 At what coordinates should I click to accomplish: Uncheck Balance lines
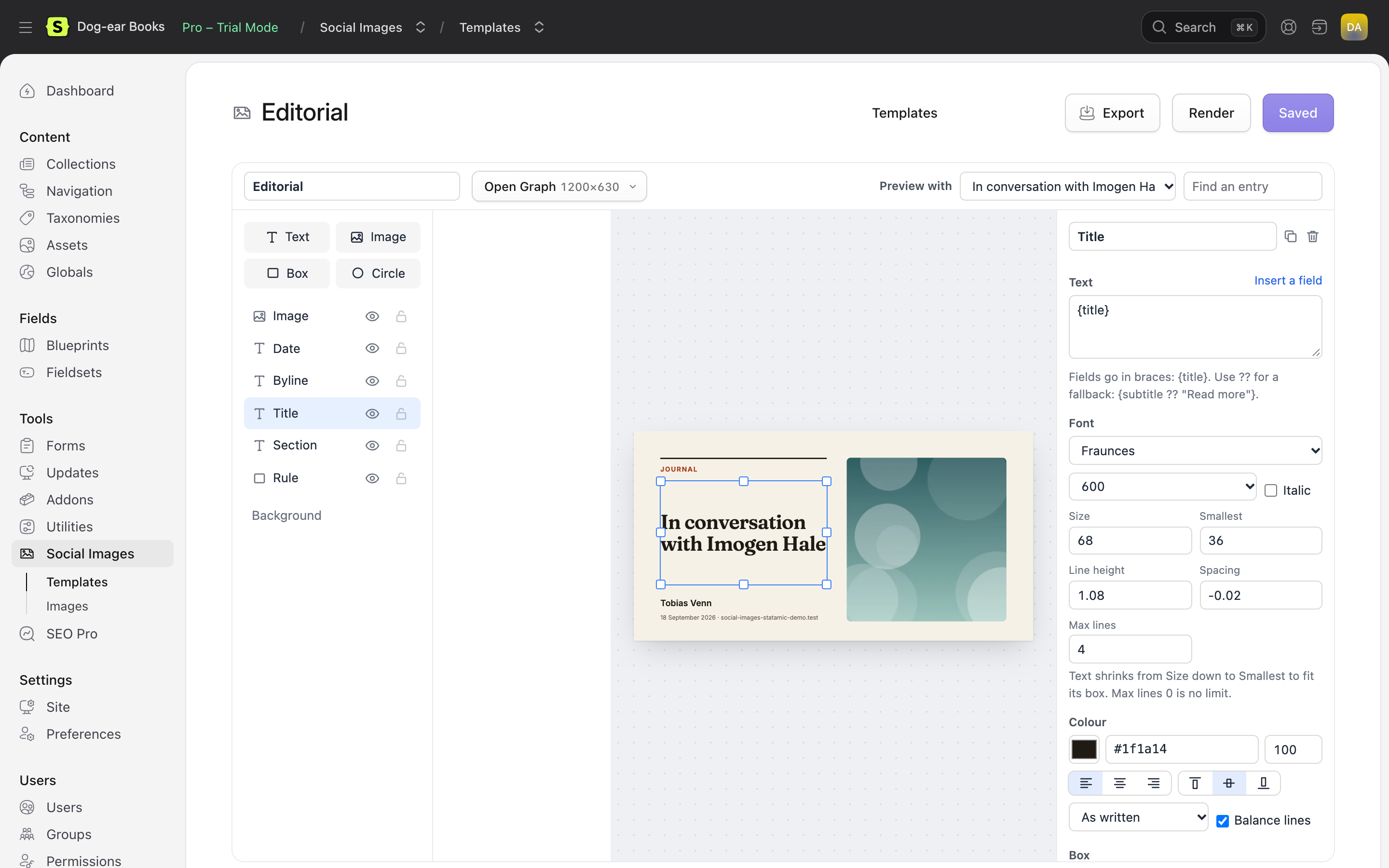click(x=1223, y=821)
